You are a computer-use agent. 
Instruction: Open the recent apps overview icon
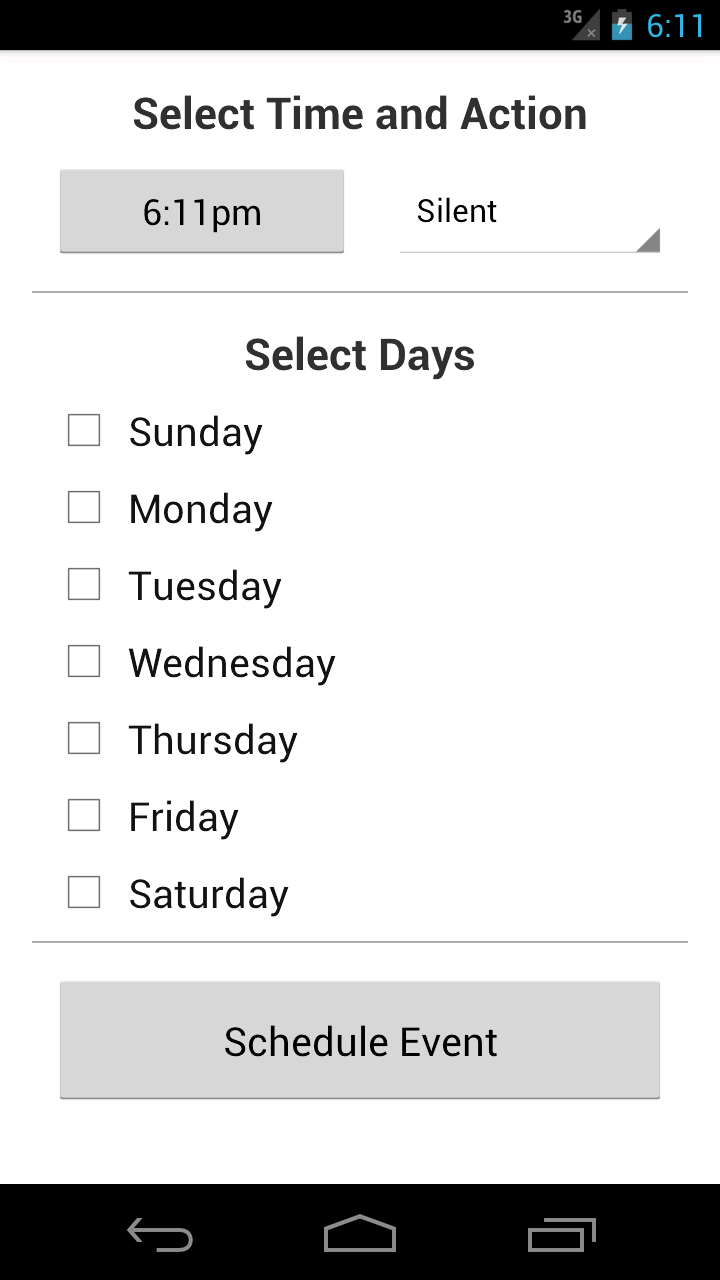pyautogui.click(x=561, y=1234)
